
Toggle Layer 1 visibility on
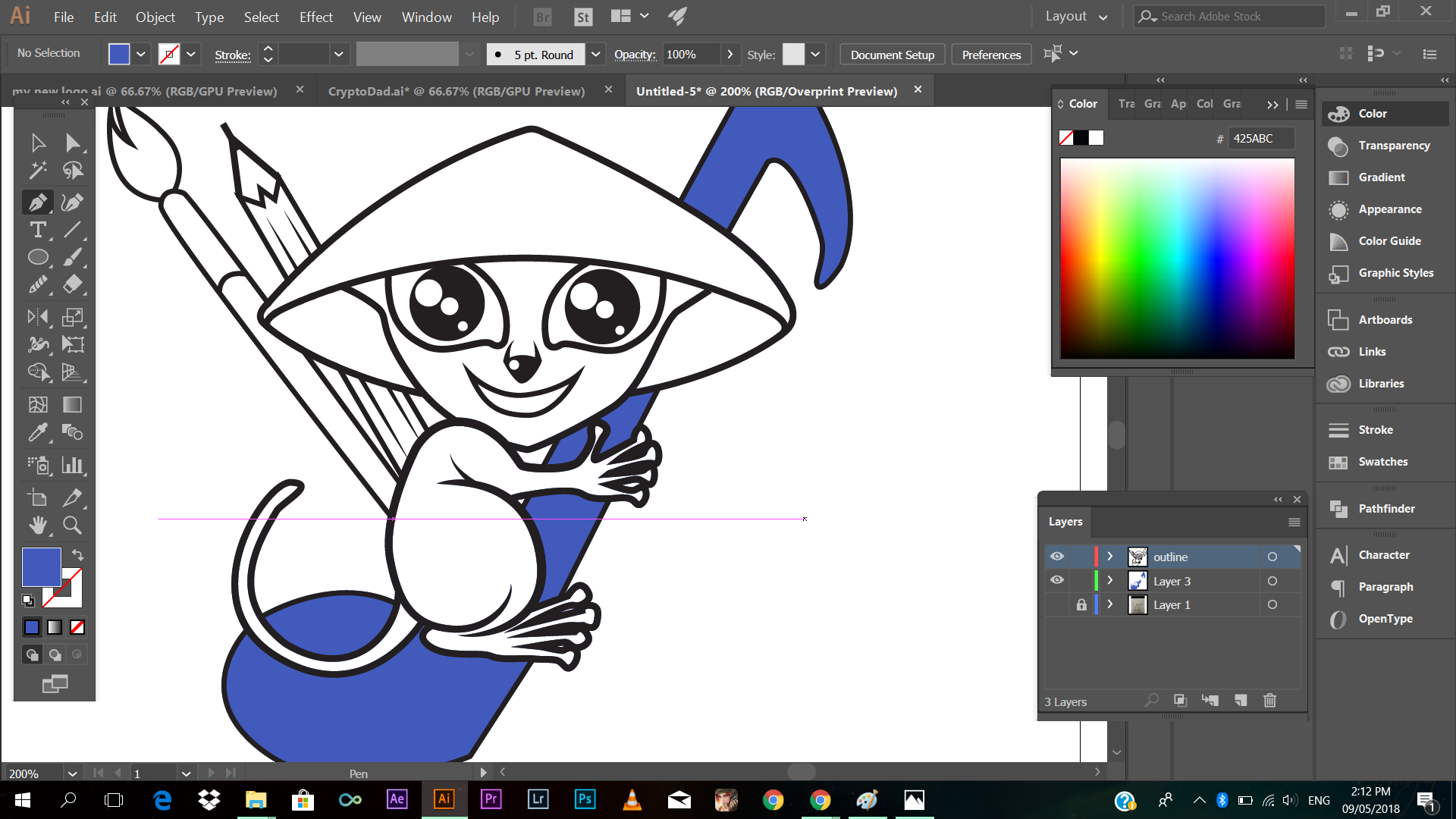coord(1057,604)
